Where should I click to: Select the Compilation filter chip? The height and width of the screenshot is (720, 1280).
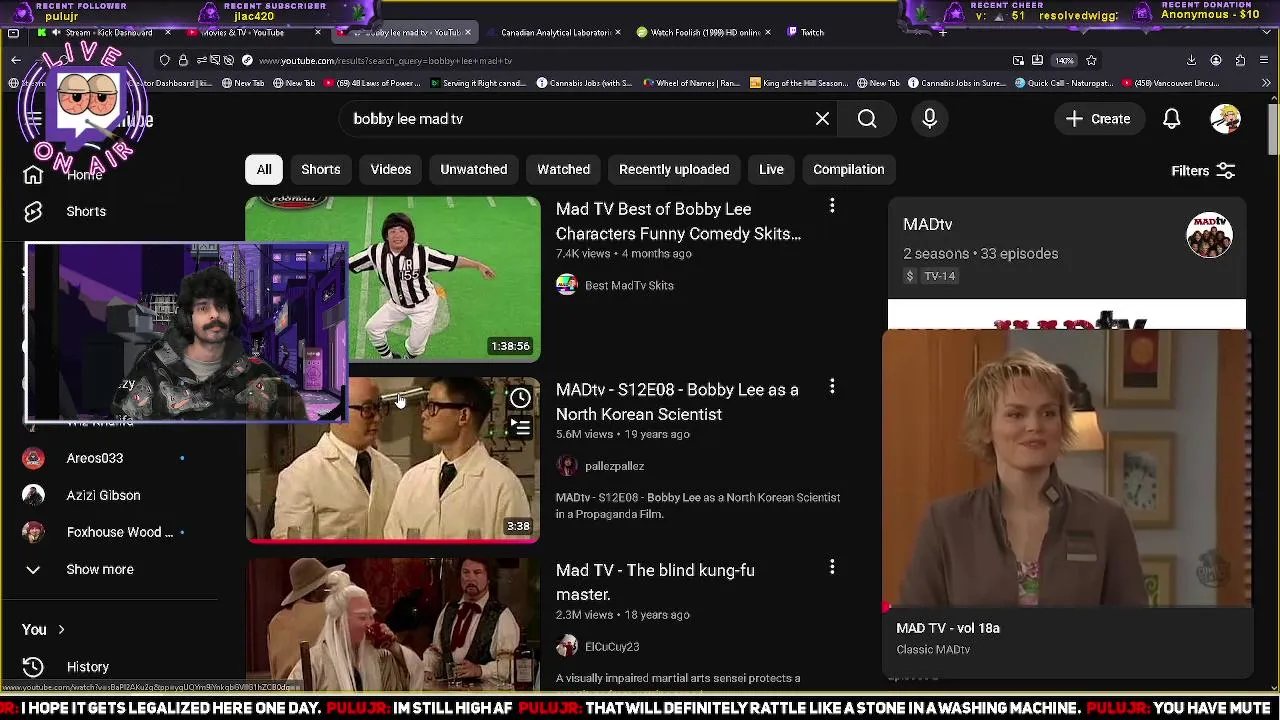849,169
